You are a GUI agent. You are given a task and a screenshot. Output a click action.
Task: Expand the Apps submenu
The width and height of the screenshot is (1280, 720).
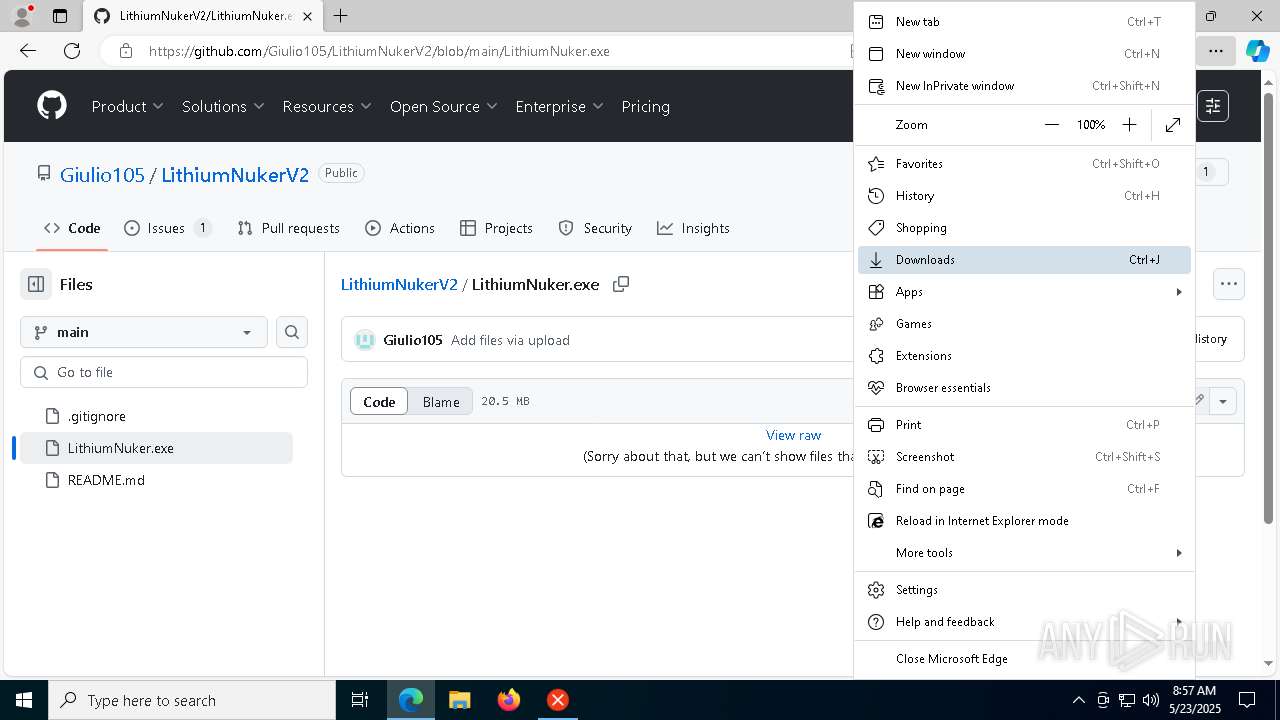pyautogui.click(x=1024, y=292)
